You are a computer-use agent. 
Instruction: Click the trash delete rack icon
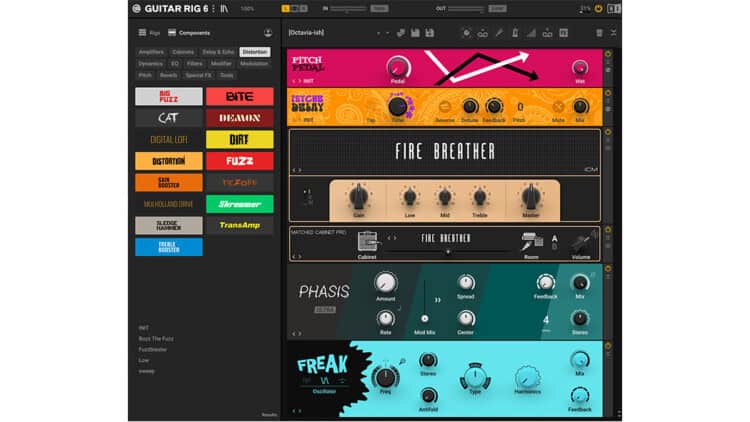coord(599,33)
